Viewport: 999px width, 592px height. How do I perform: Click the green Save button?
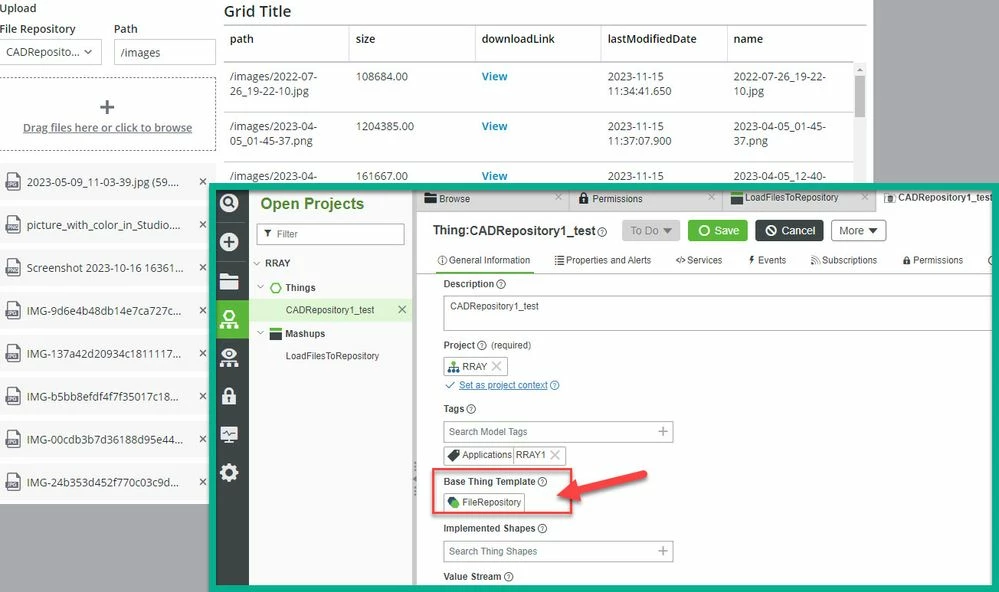click(718, 231)
